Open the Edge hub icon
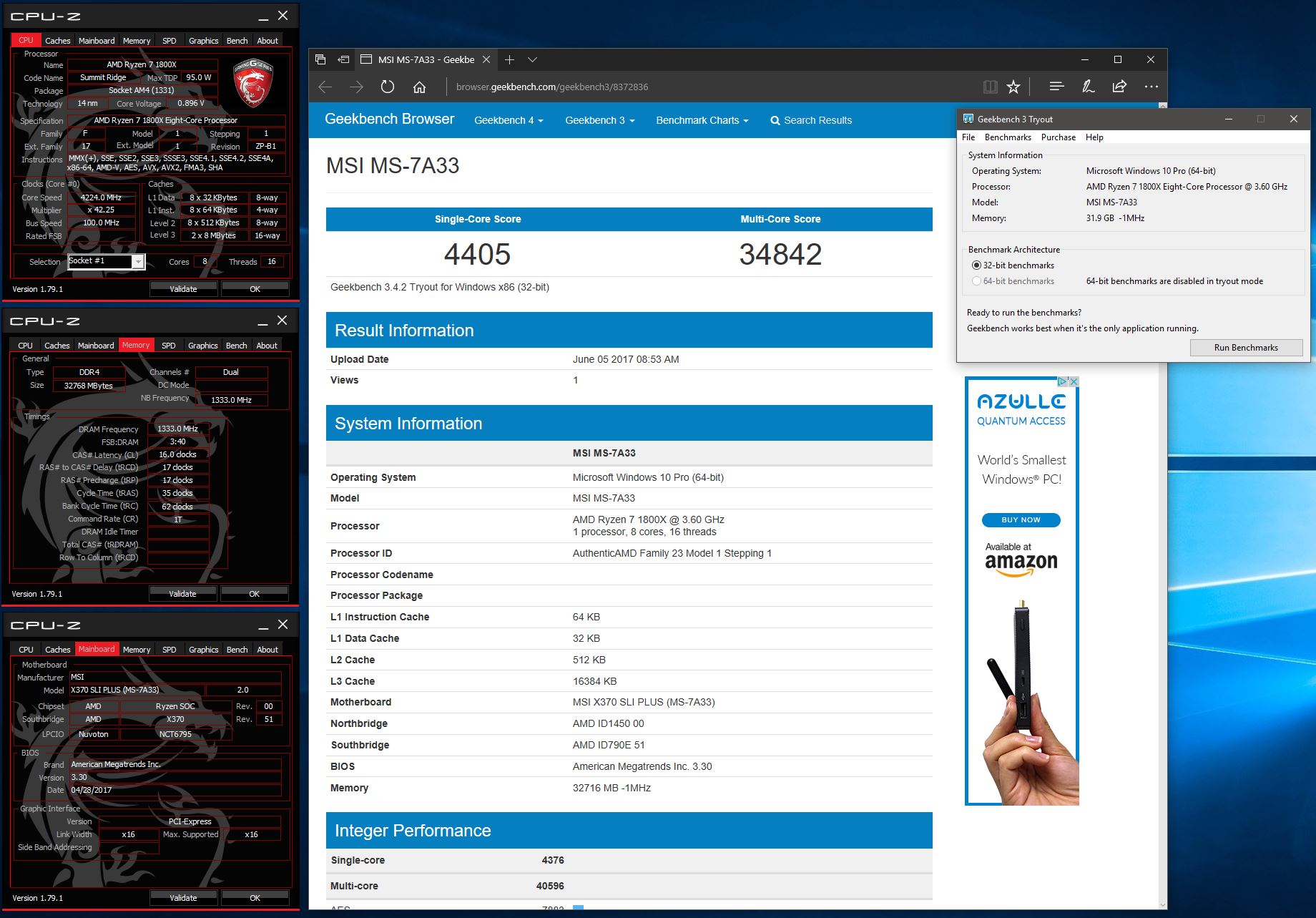Image resolution: width=1316 pixels, height=918 pixels. click(1056, 87)
